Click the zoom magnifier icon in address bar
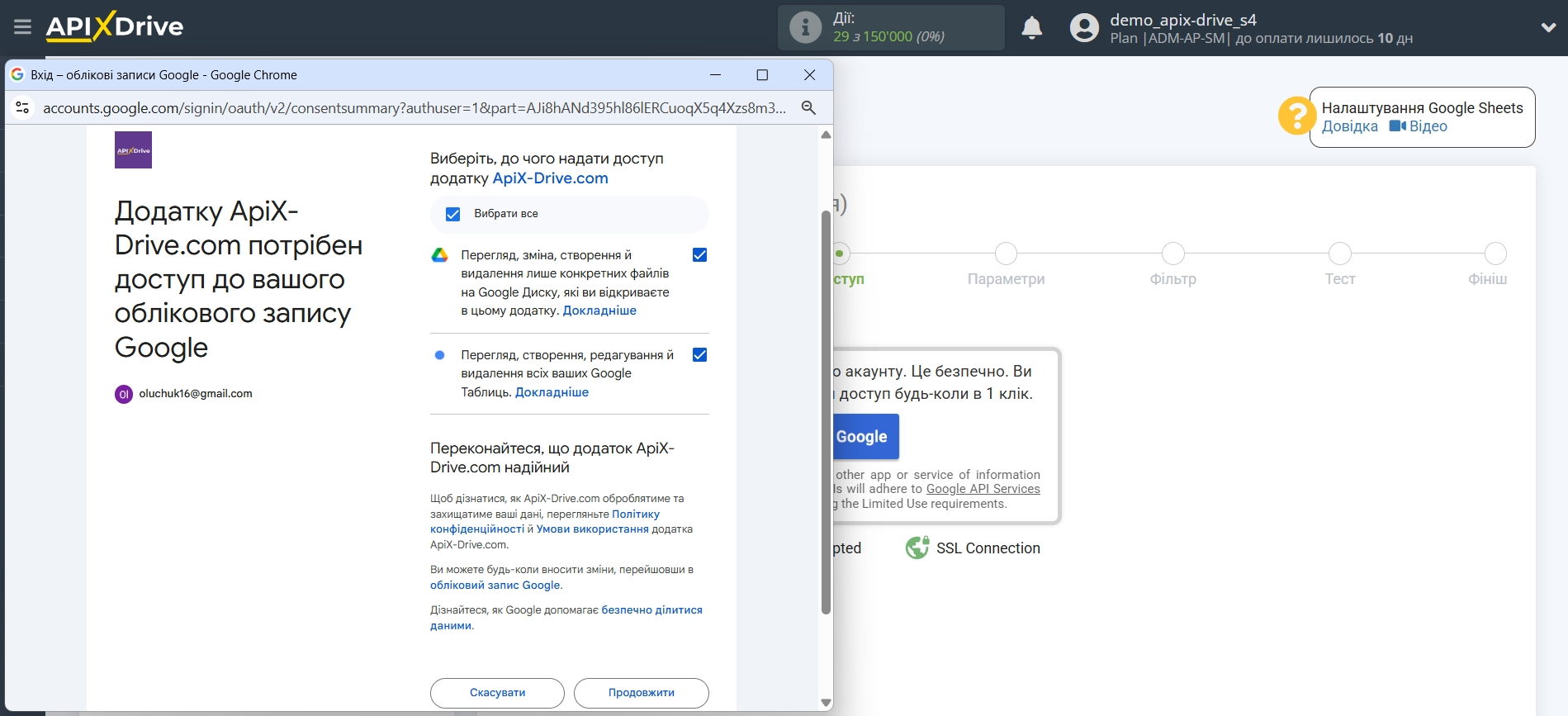The height and width of the screenshot is (716, 1568). (808, 108)
